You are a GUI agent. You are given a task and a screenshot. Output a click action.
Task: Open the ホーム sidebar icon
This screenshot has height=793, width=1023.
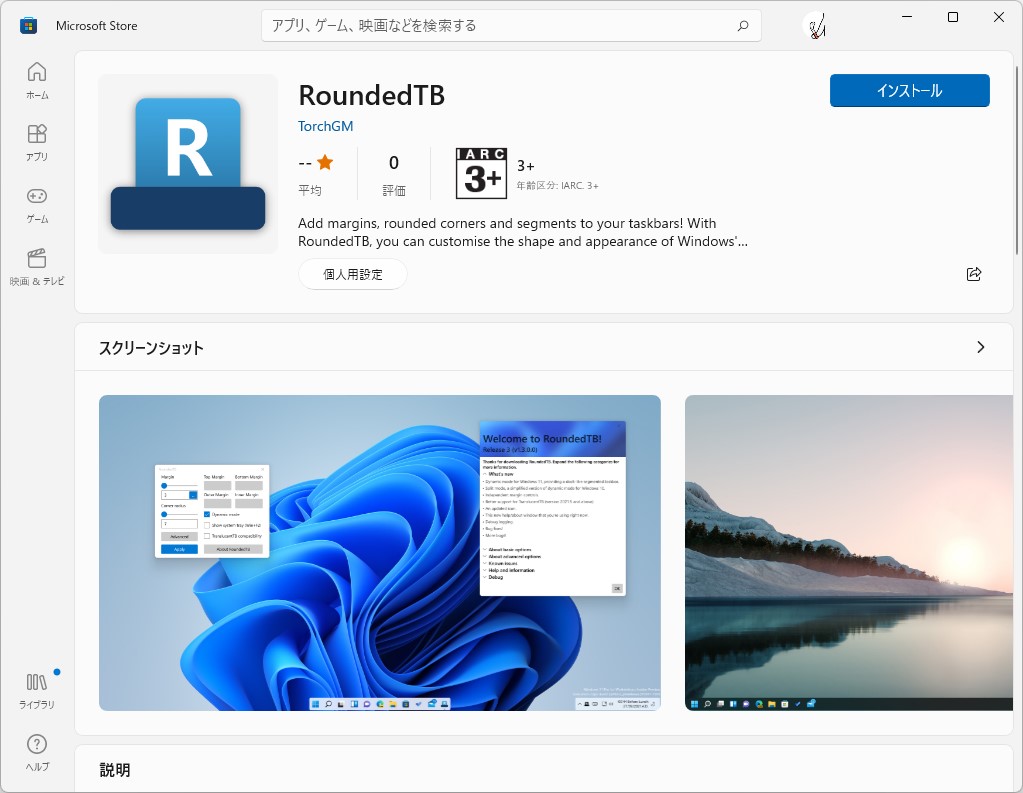pyautogui.click(x=36, y=80)
